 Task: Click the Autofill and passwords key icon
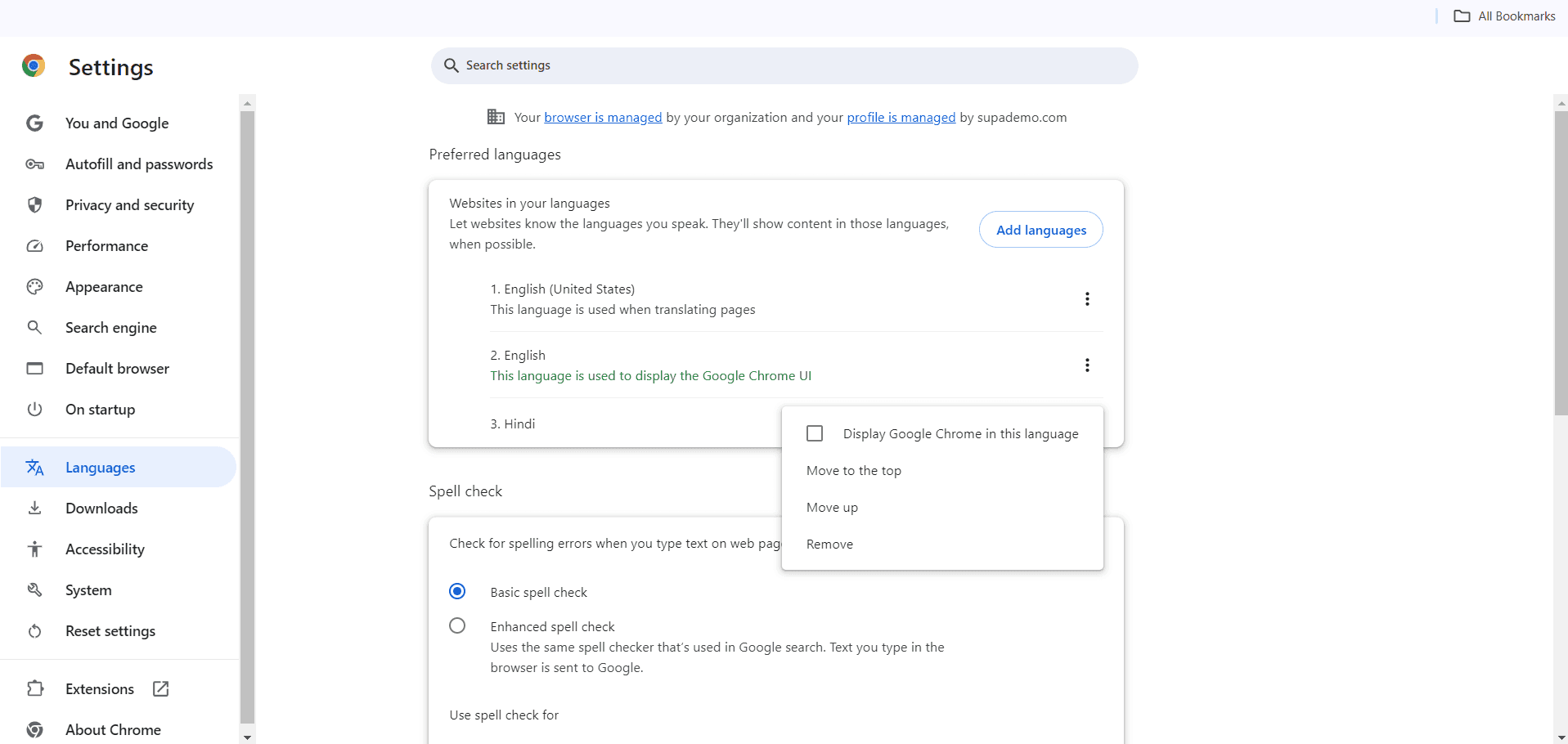34,164
